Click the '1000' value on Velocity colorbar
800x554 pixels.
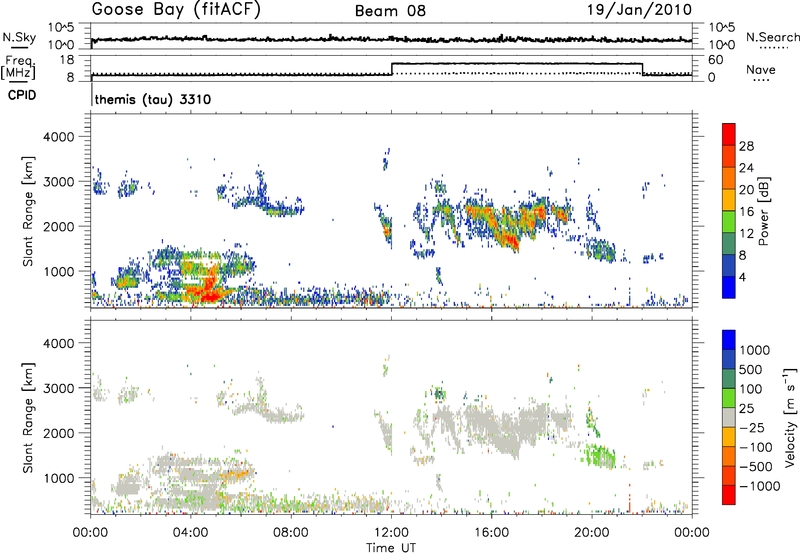pyautogui.click(x=755, y=350)
